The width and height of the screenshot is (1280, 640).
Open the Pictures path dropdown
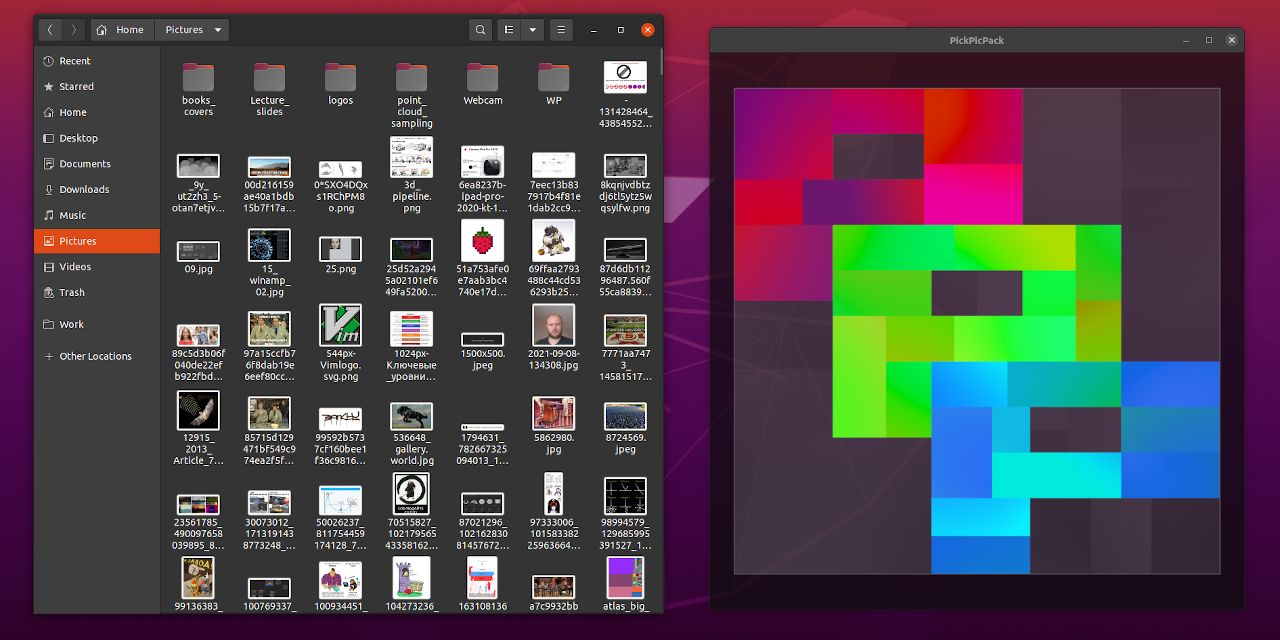pyautogui.click(x=192, y=30)
